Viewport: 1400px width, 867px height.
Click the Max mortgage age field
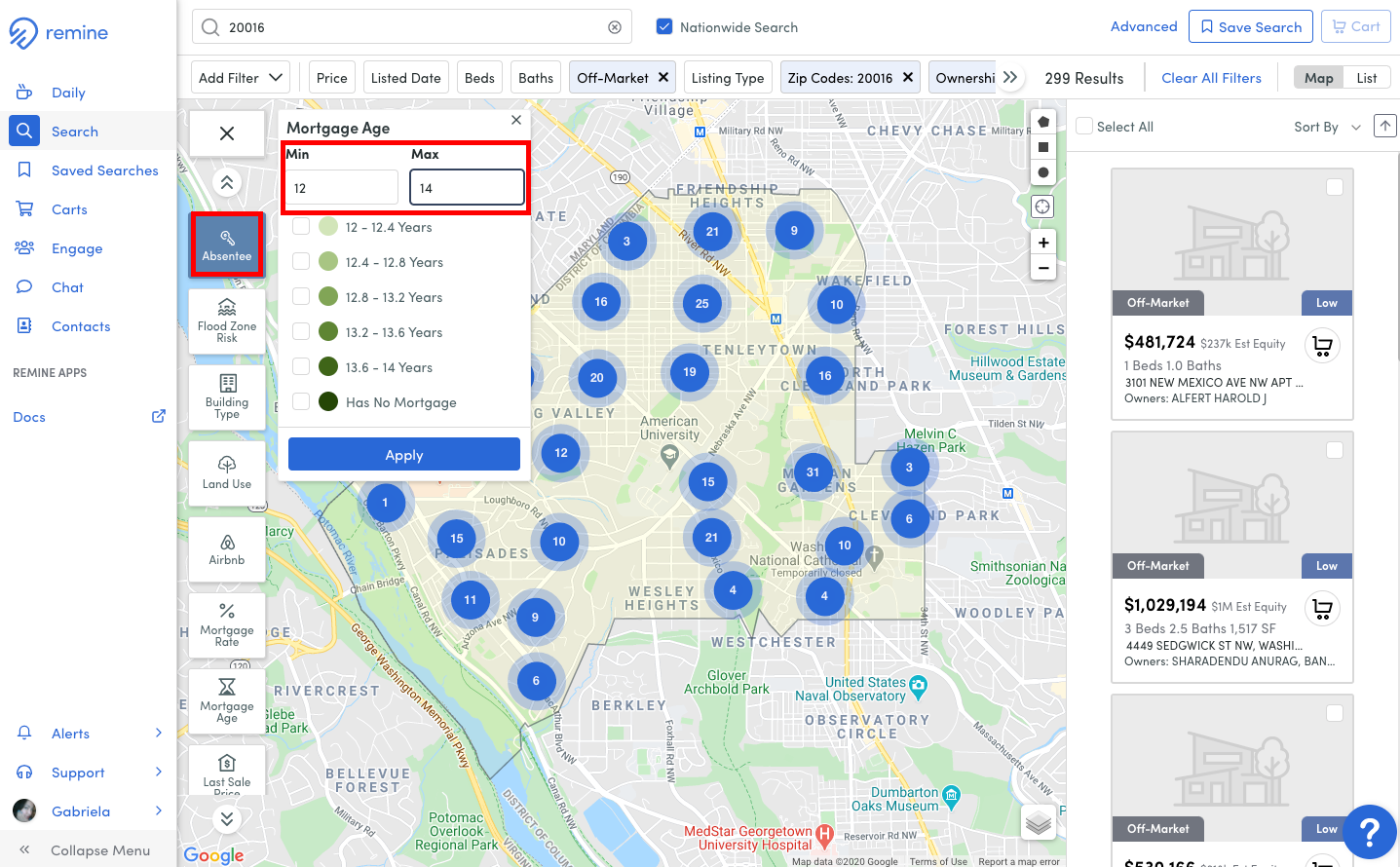pos(467,187)
